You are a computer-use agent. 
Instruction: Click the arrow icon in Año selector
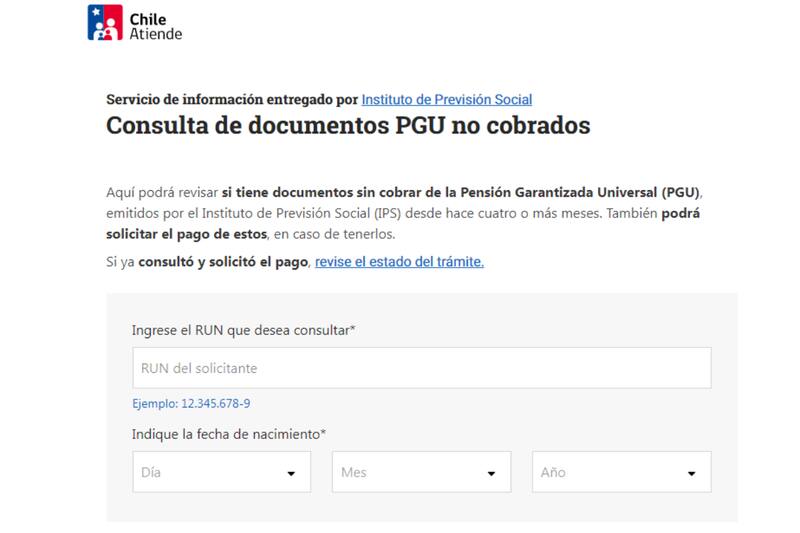tap(691, 473)
